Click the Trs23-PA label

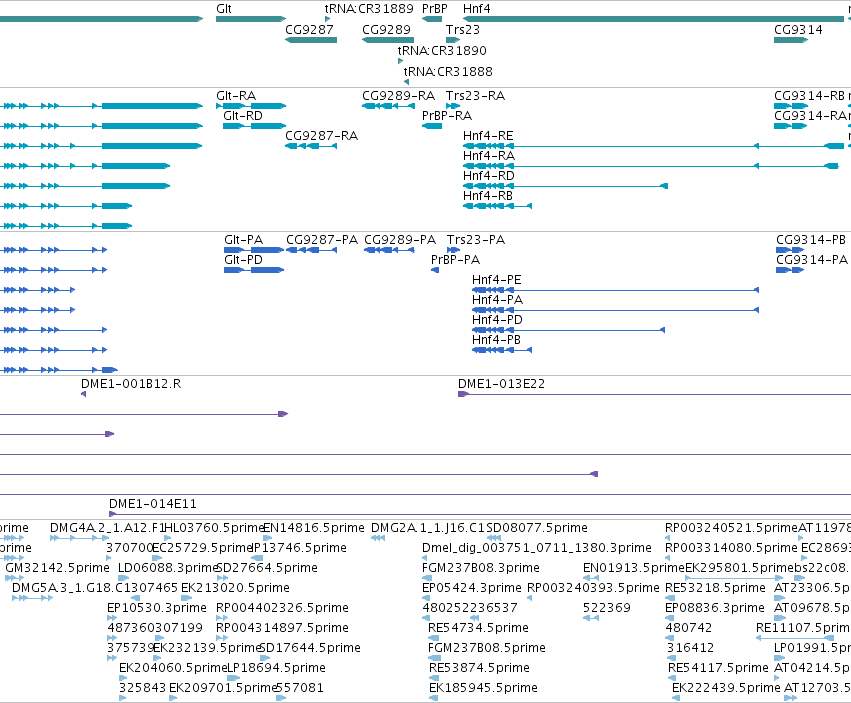pos(476,240)
